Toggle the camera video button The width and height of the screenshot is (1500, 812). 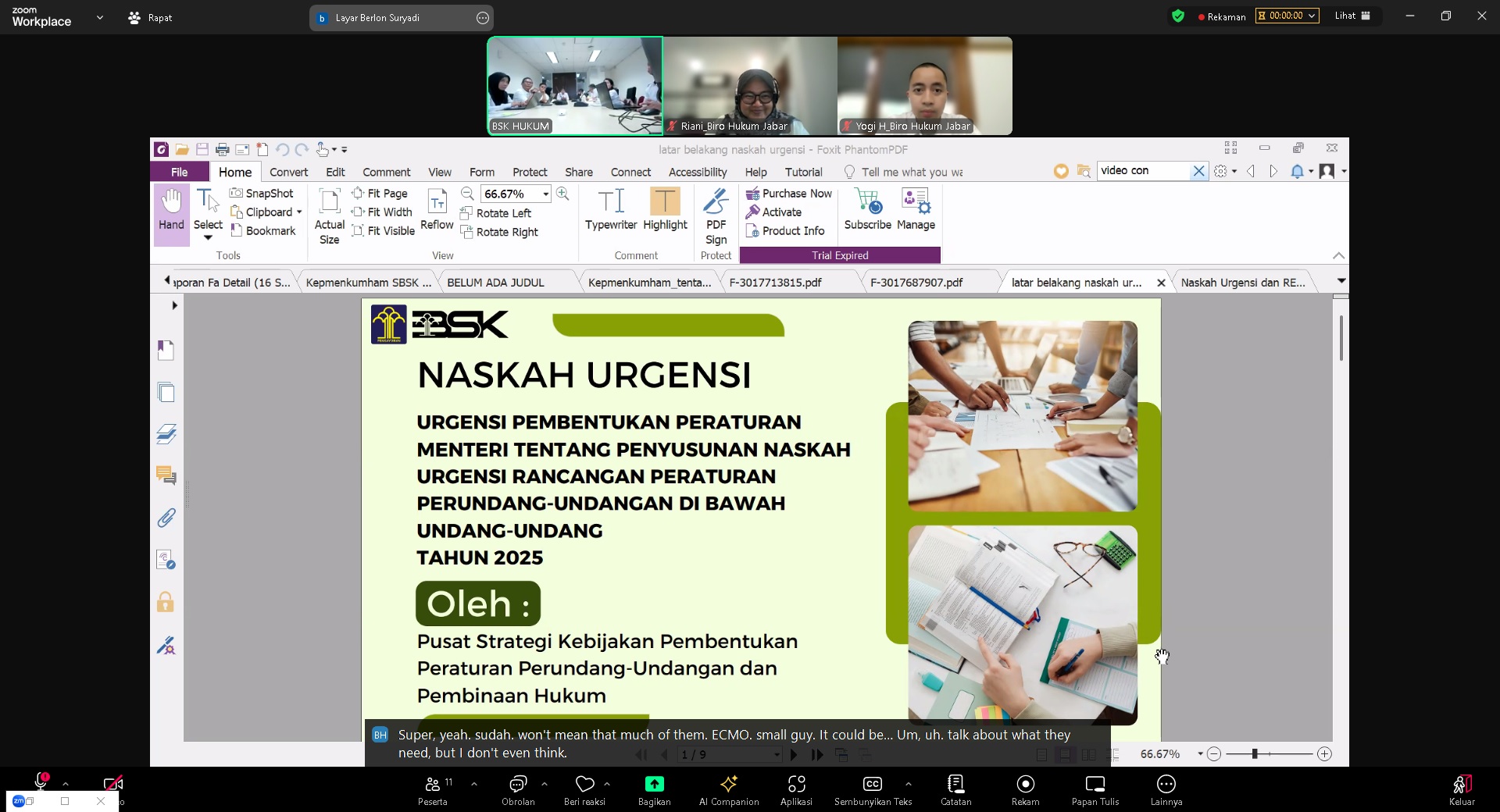click(x=112, y=783)
